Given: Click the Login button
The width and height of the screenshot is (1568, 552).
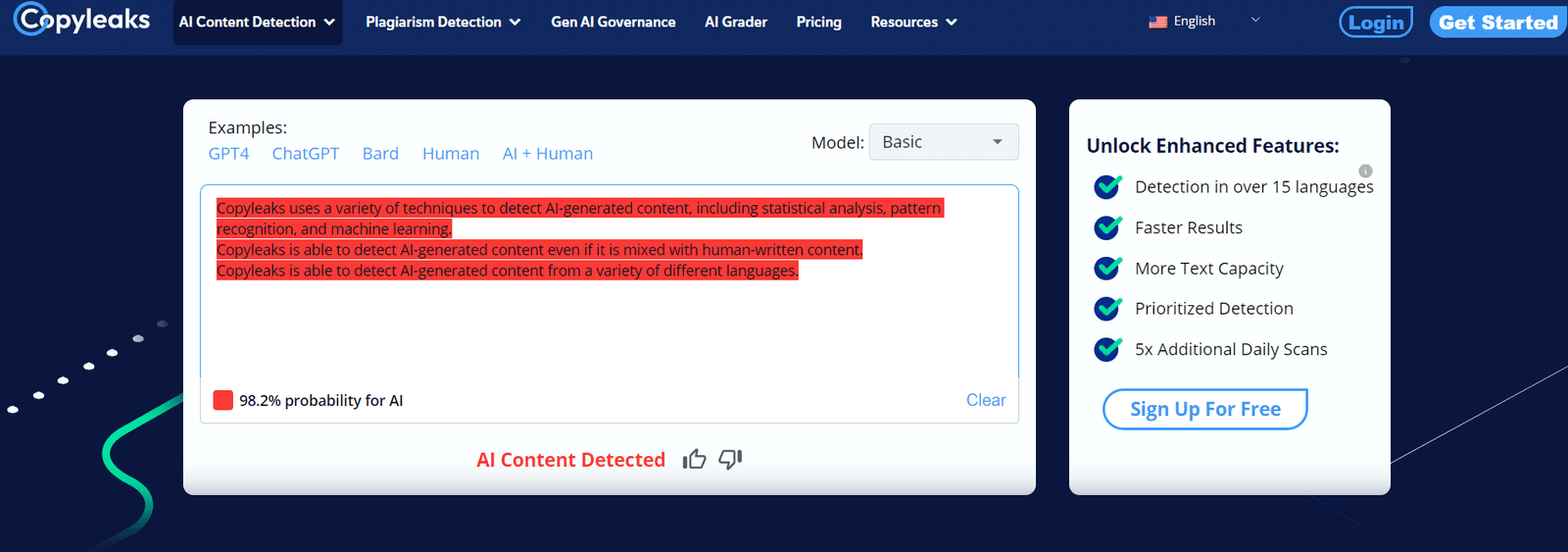Looking at the screenshot, I should click(x=1376, y=22).
